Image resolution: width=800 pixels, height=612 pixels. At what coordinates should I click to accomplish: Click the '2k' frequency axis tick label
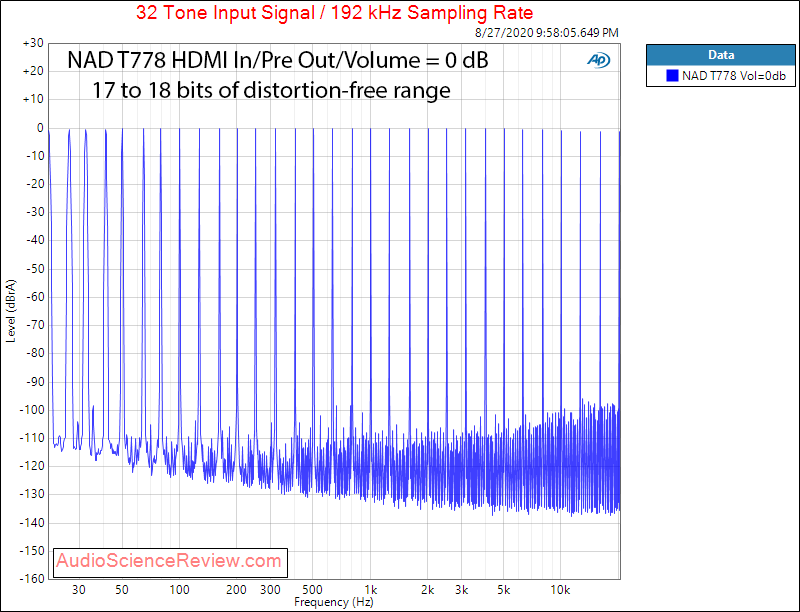[x=428, y=590]
